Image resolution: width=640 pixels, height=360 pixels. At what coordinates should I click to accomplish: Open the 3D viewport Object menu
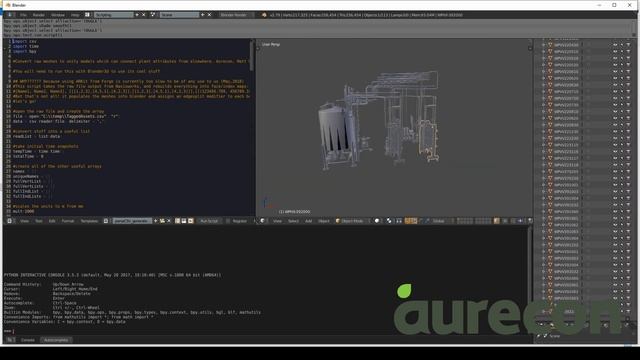click(x=324, y=221)
